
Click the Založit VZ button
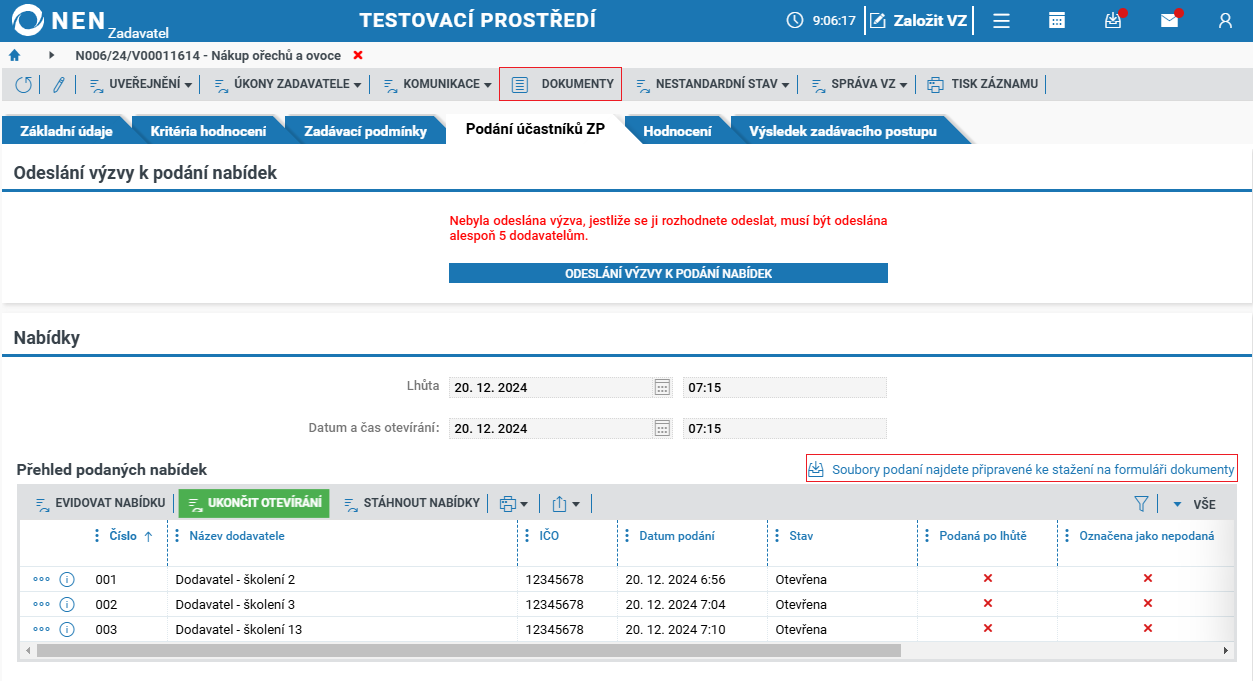click(918, 20)
